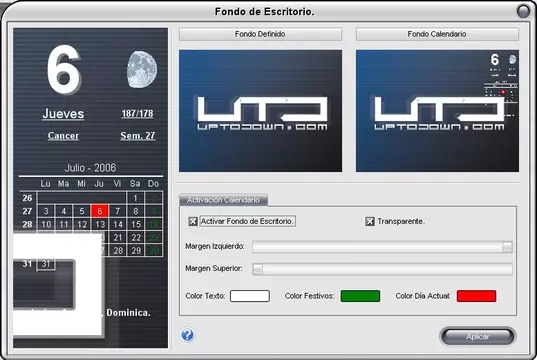This screenshot has height=360, width=537.
Task: Click the round button in title bar corner
Action: pyautogui.click(x=523, y=11)
